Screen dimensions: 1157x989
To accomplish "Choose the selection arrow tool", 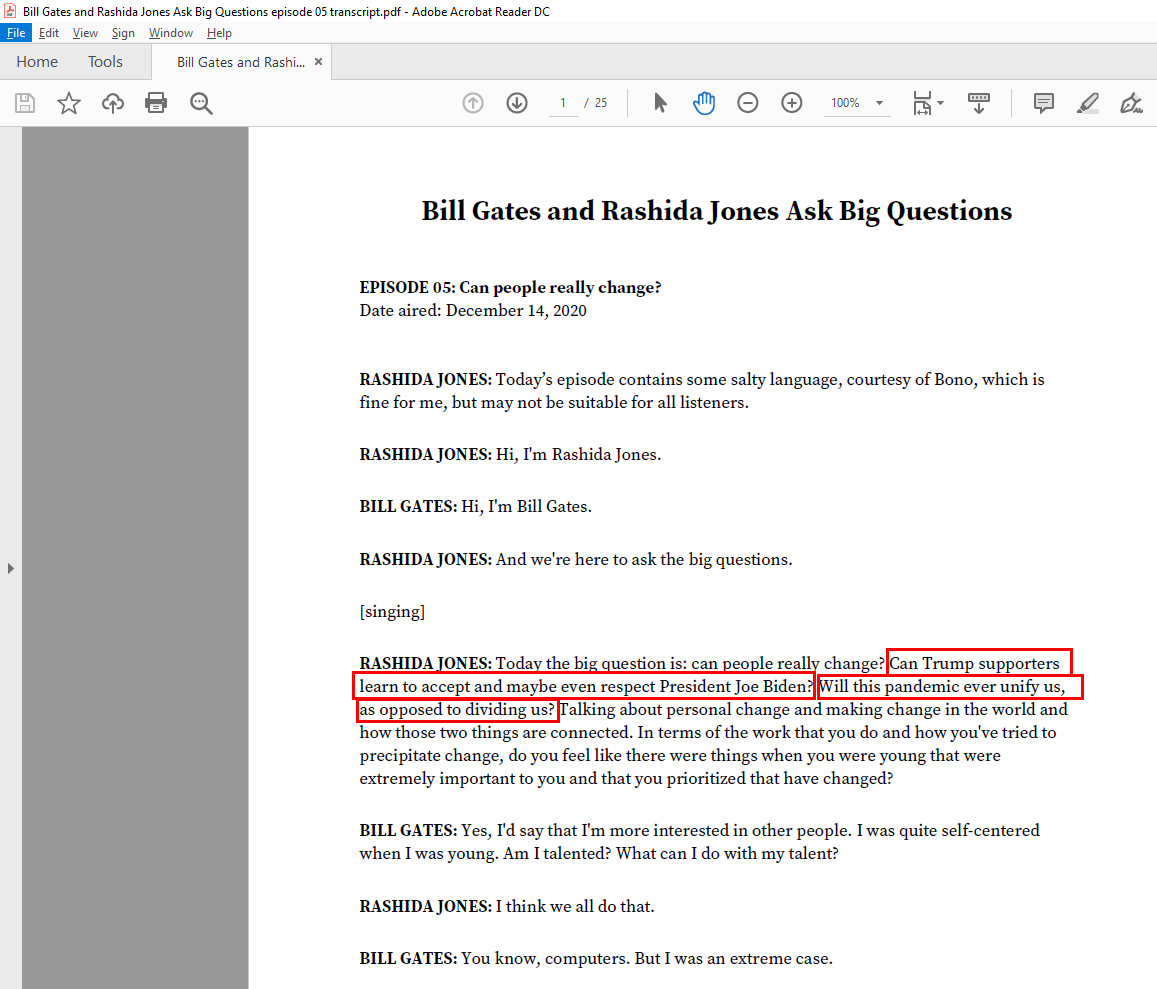I will 660,103.
